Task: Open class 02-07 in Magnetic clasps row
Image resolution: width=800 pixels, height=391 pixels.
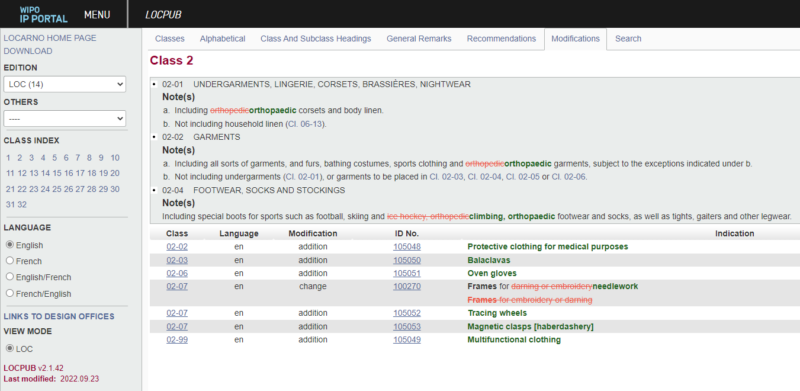Action: point(177,326)
